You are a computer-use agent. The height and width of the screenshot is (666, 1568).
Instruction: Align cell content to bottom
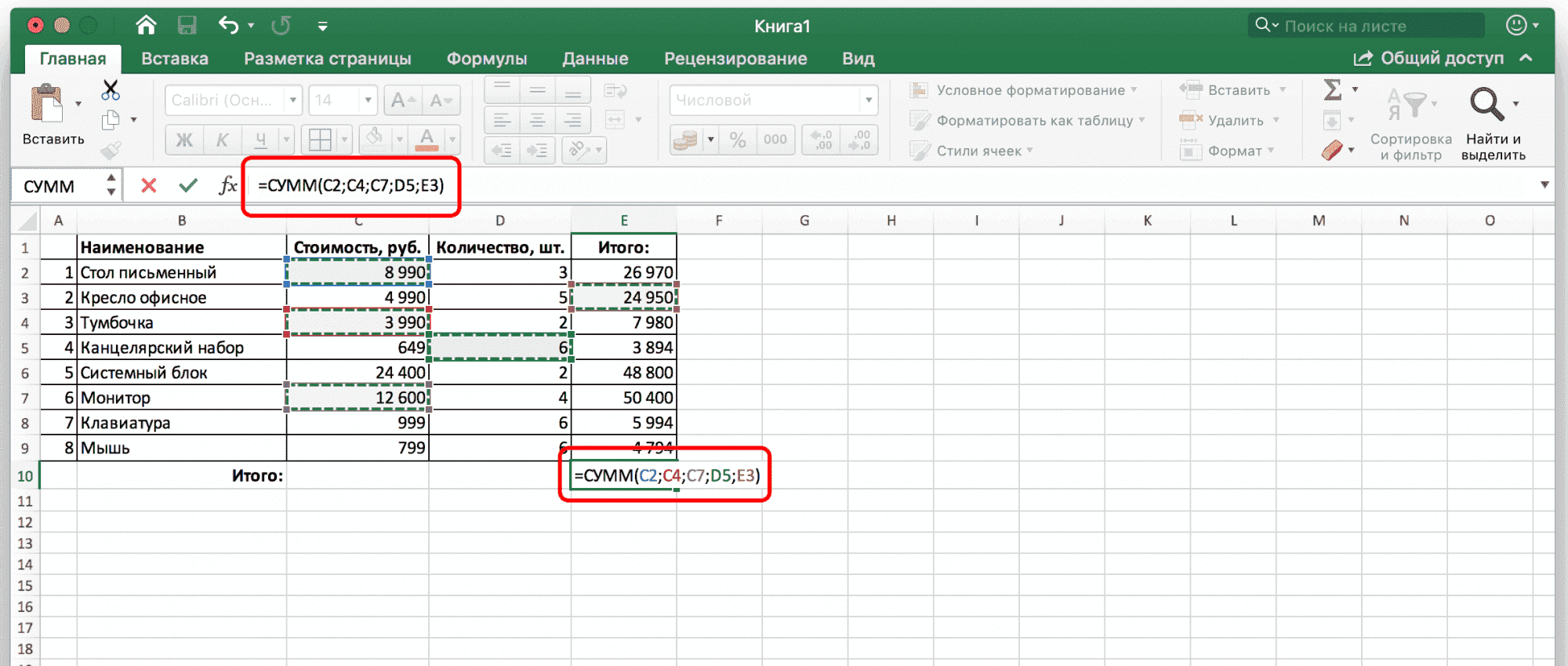tap(573, 90)
